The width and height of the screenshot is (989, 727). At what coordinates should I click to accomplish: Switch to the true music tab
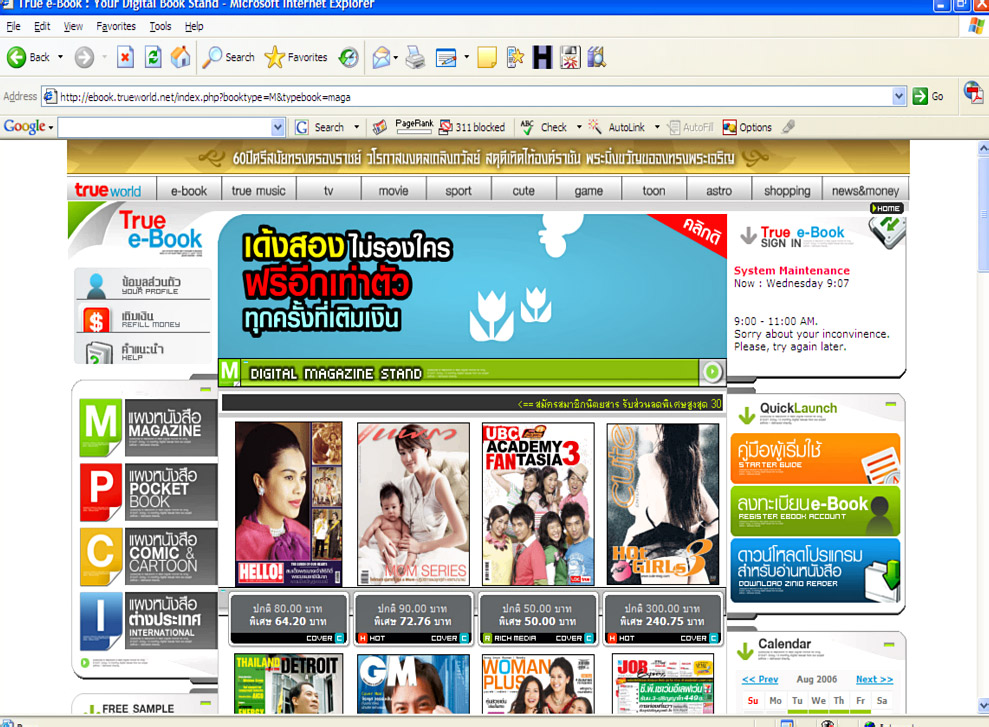coord(259,190)
